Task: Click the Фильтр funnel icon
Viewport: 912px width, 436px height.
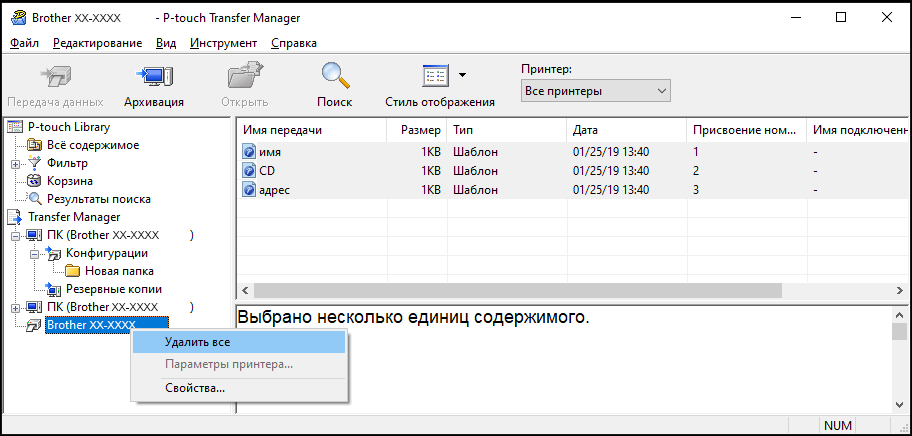Action: (x=35, y=163)
